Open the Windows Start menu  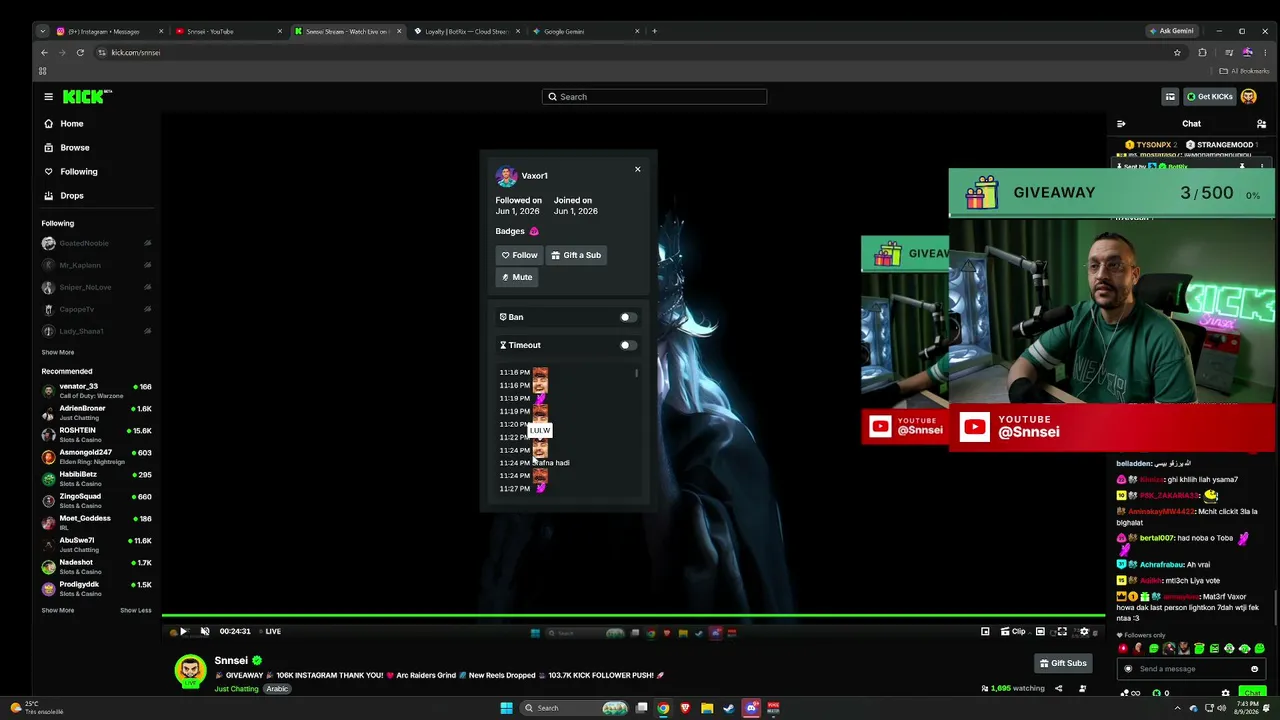click(x=506, y=708)
